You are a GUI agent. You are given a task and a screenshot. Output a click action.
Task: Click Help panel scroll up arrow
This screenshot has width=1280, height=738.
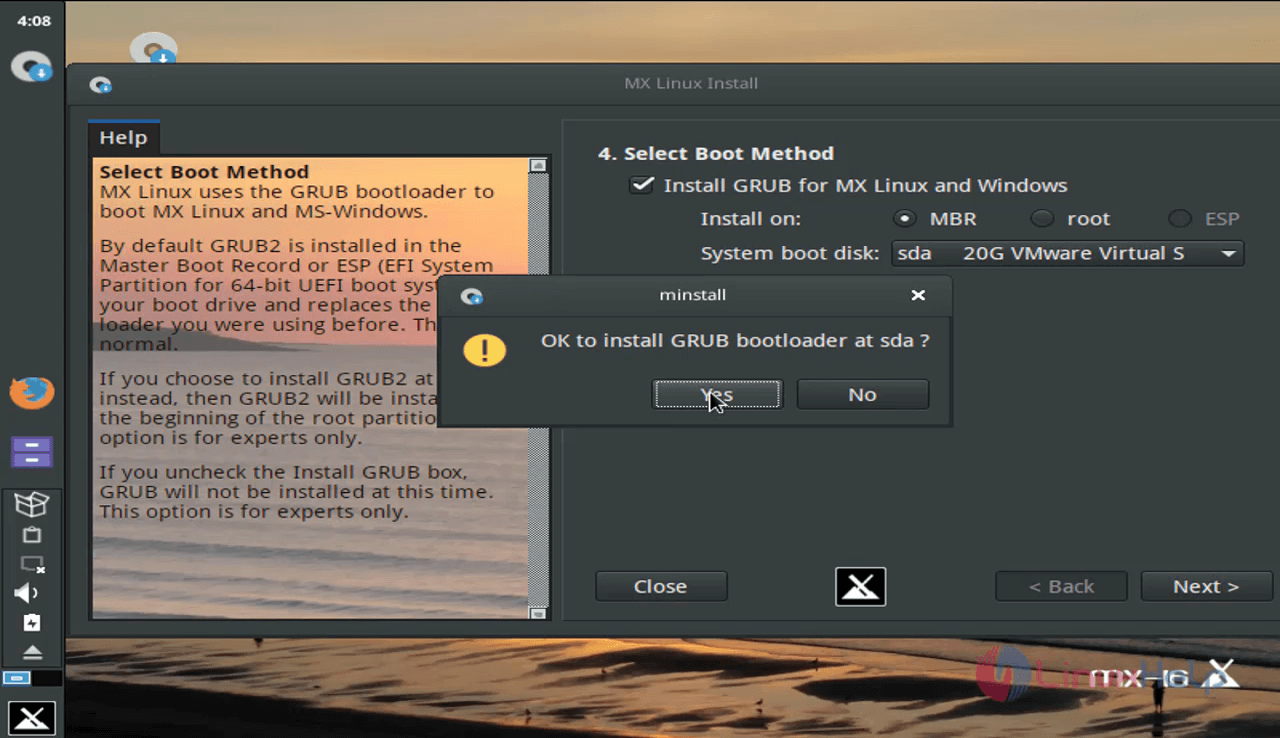(538, 165)
